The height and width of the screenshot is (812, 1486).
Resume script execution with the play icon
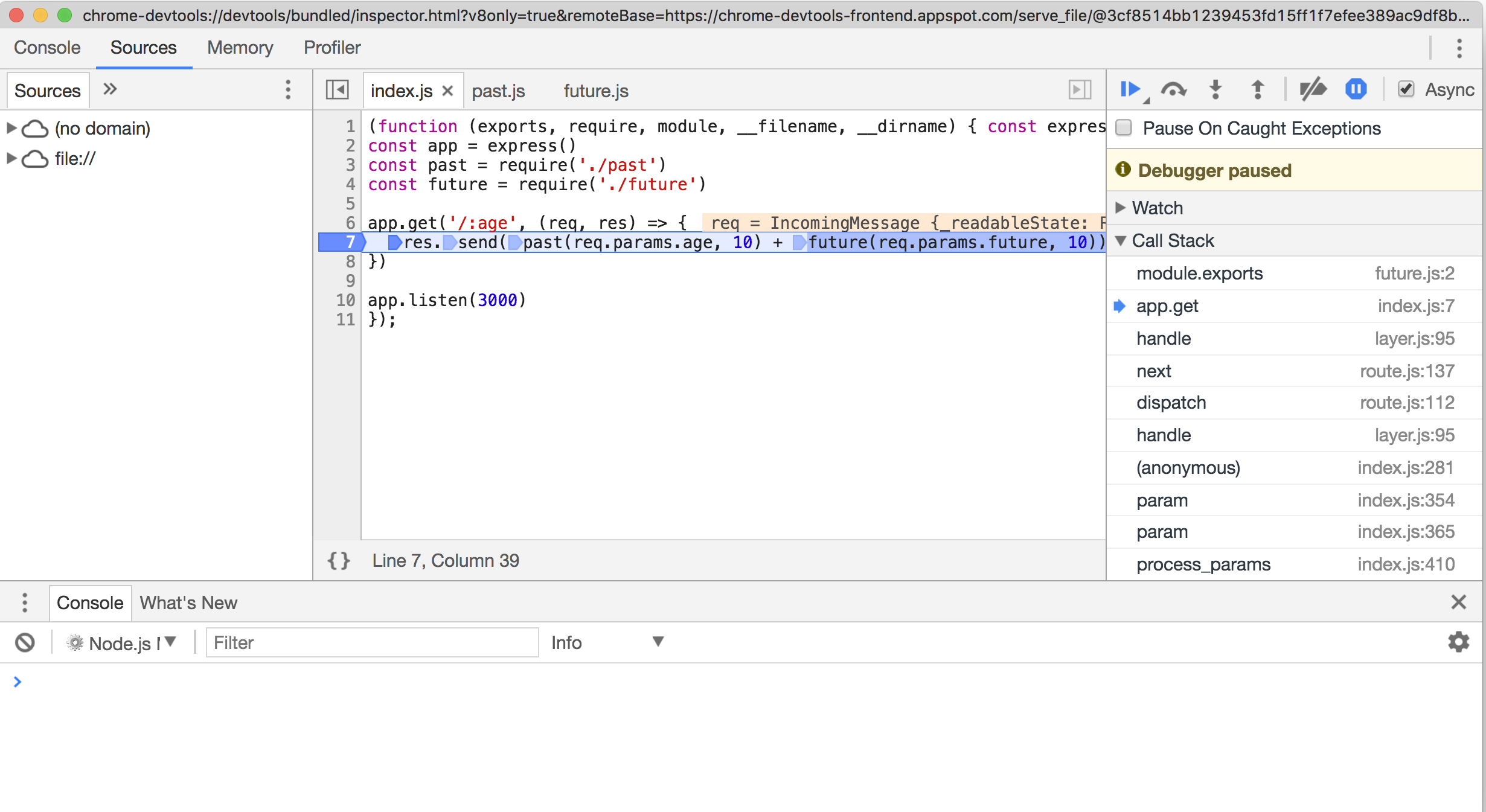(x=1131, y=90)
